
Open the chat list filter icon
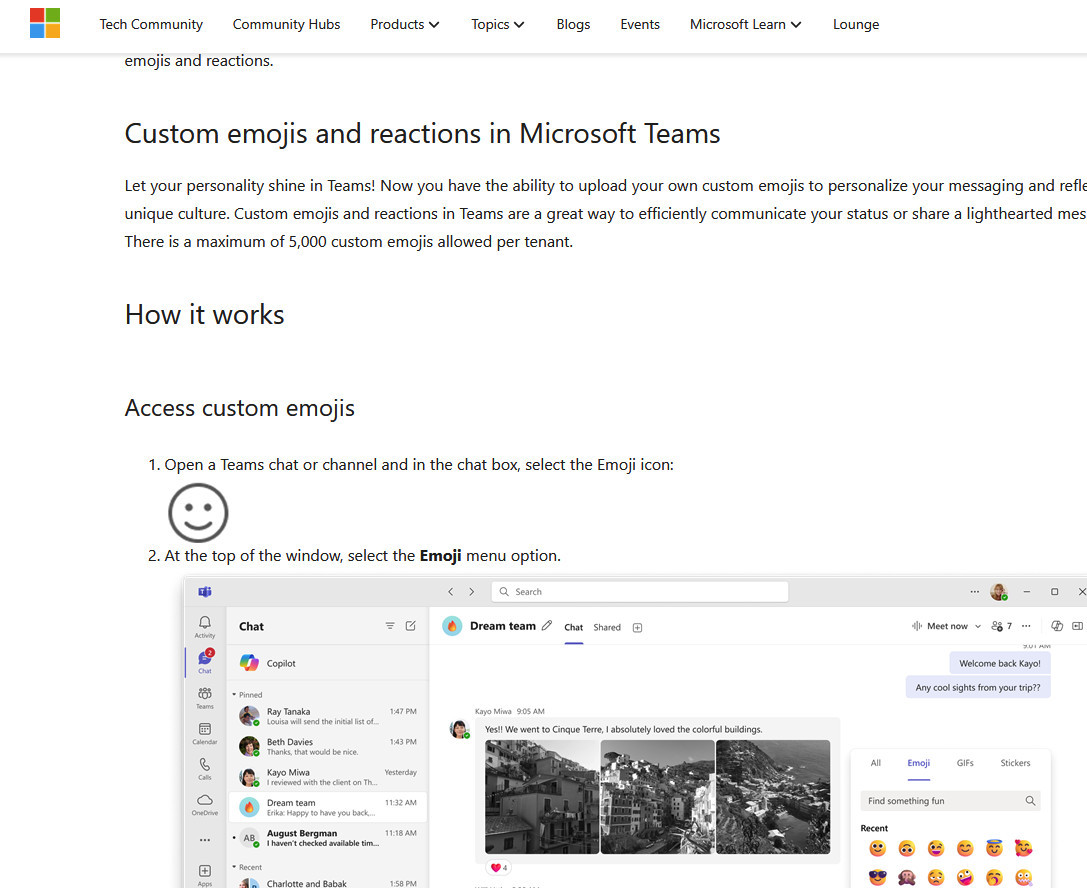[x=390, y=626]
